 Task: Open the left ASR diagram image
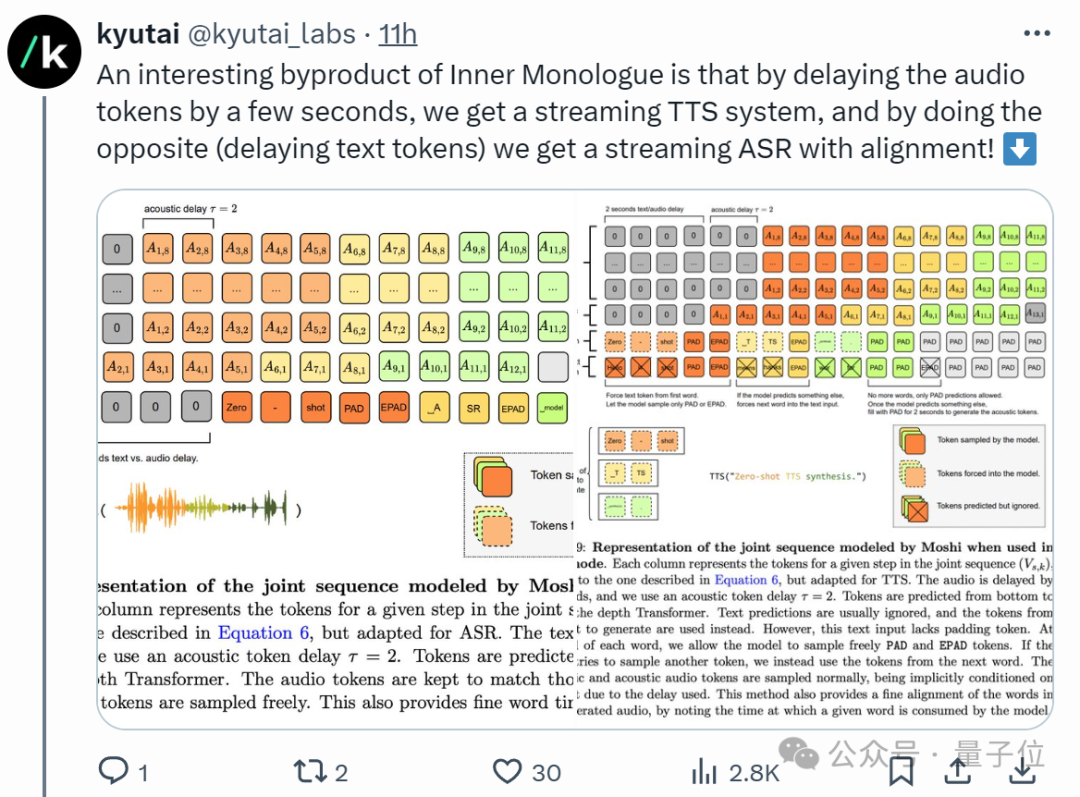click(x=336, y=459)
